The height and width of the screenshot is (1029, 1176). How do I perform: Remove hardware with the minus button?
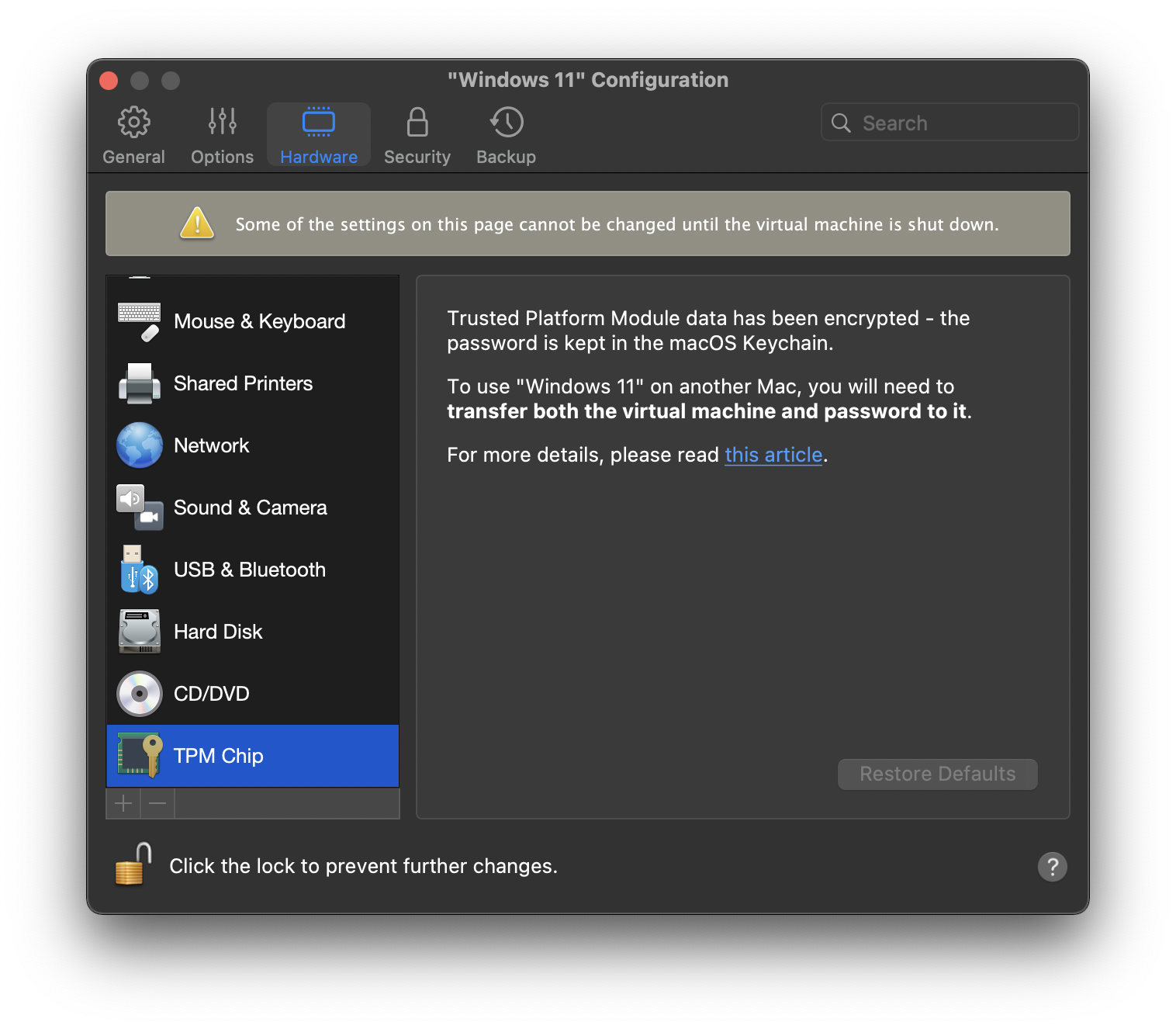[157, 804]
